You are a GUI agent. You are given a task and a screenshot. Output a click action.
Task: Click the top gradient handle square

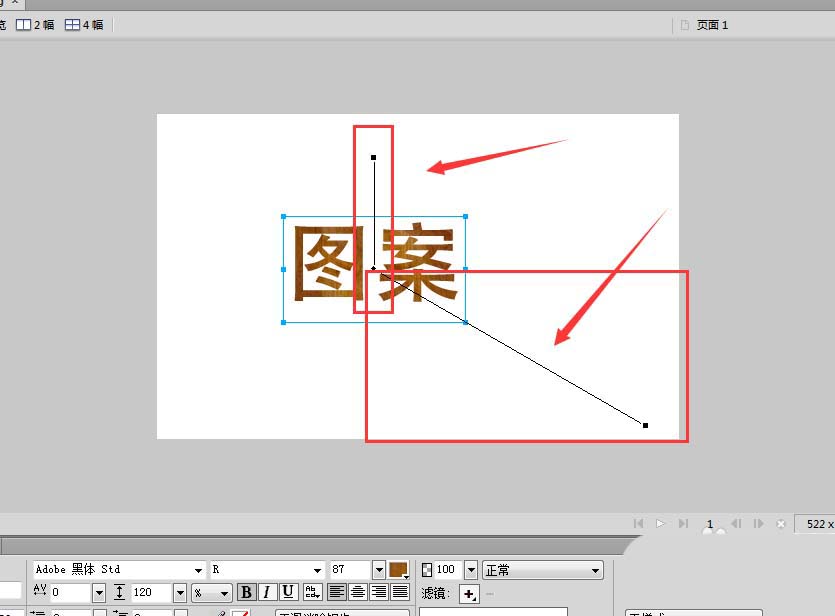(373, 158)
